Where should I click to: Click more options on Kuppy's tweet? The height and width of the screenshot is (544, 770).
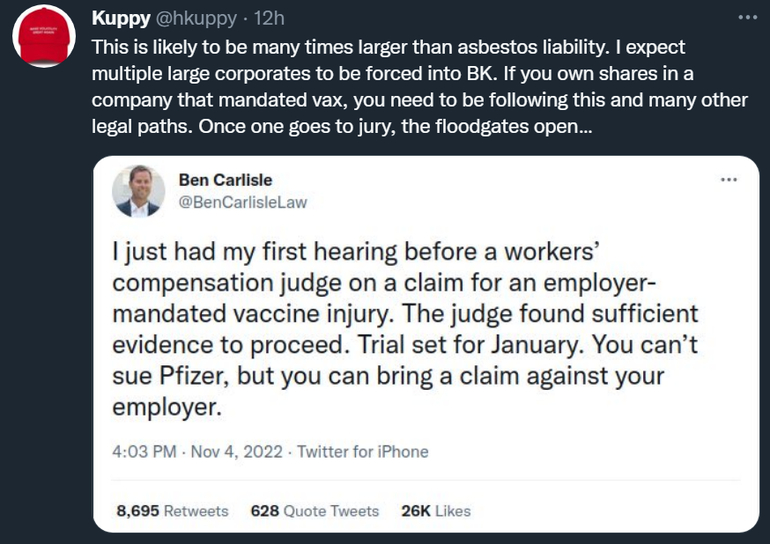(x=747, y=18)
